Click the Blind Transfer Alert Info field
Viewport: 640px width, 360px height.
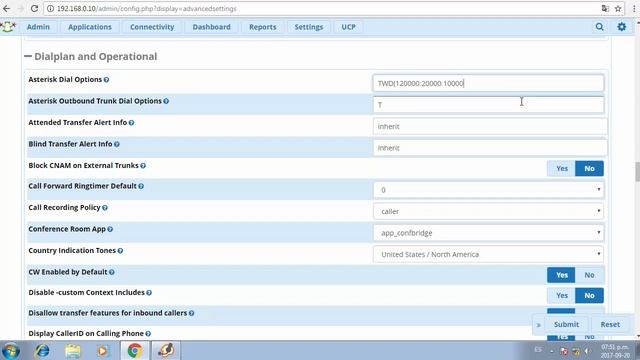[x=490, y=148]
